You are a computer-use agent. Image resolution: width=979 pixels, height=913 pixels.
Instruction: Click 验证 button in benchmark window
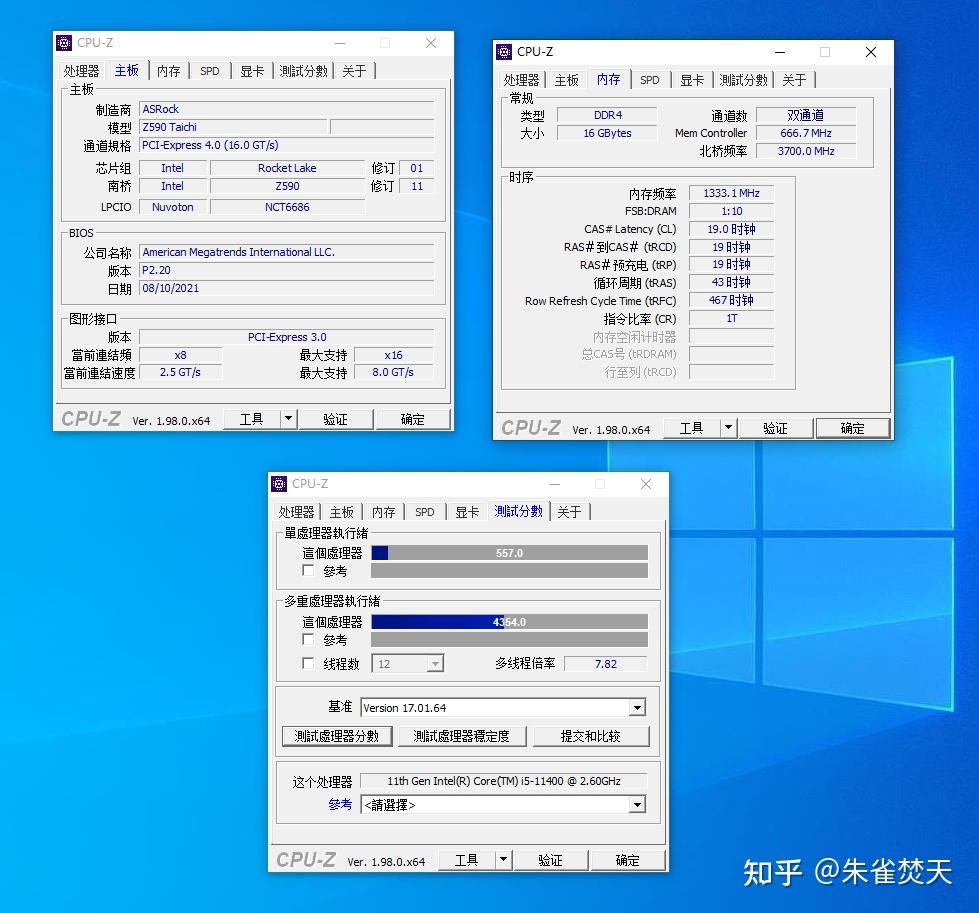550,860
